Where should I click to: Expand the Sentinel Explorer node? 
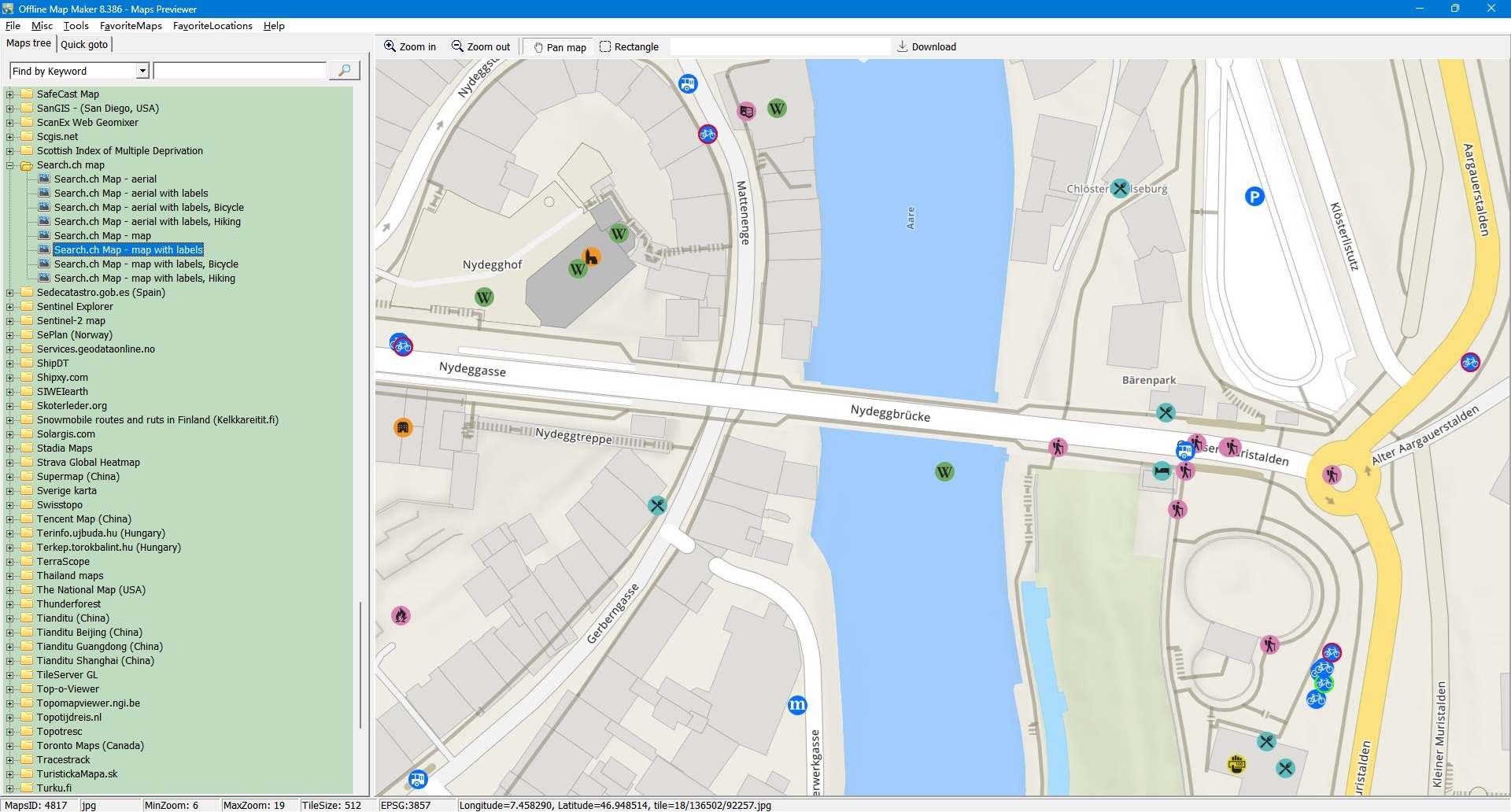[10, 307]
